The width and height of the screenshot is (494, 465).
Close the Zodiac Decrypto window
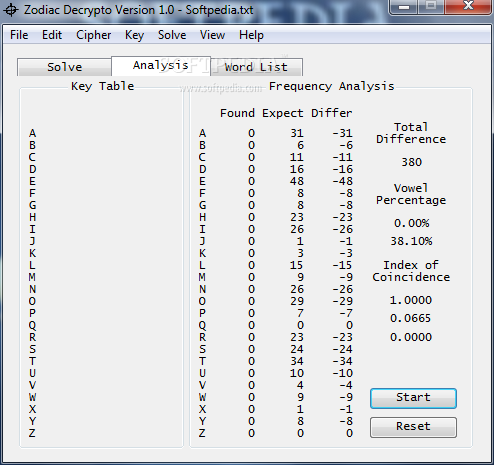pos(468,7)
